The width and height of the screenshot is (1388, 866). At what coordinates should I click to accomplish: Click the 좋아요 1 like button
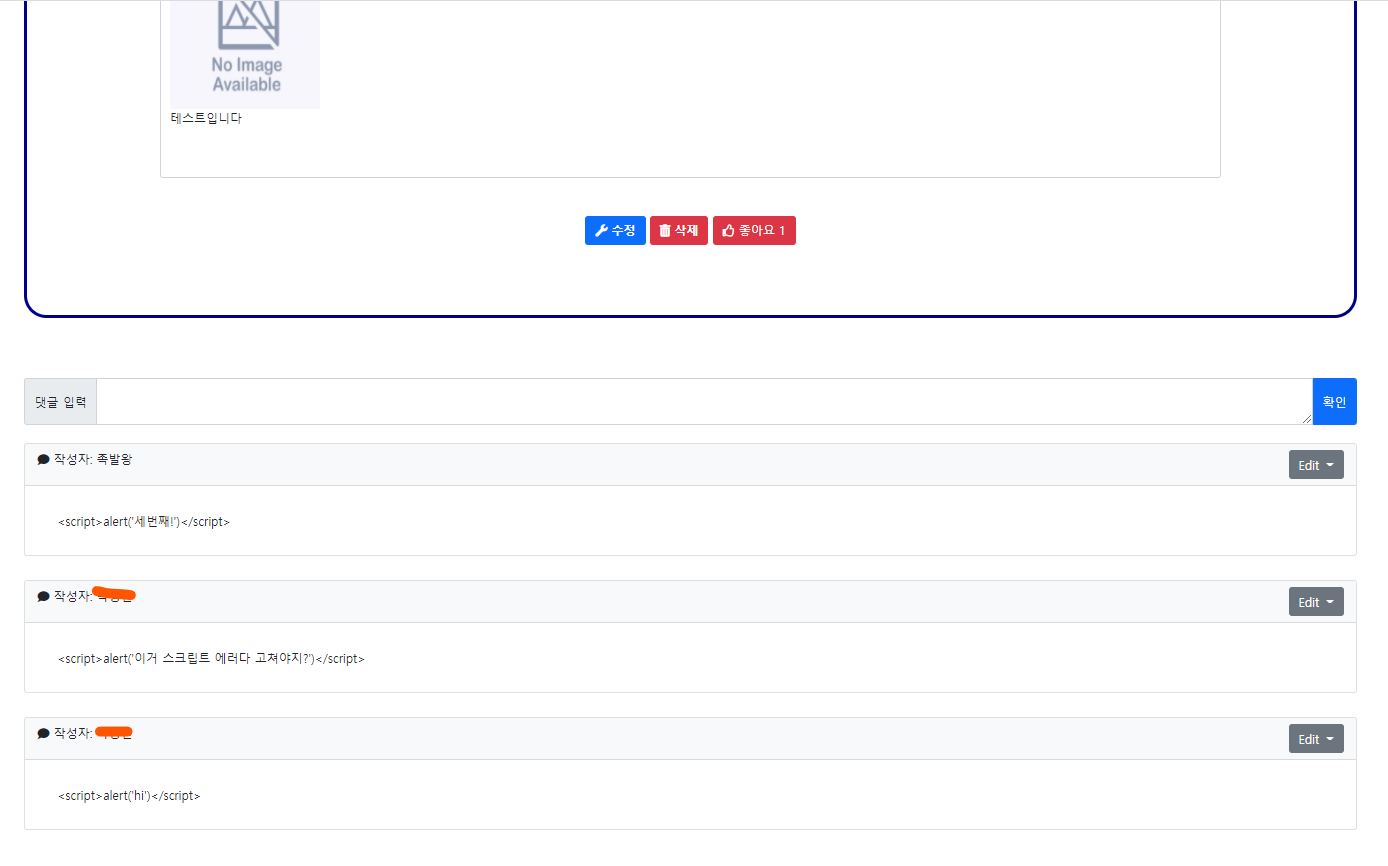pos(754,231)
